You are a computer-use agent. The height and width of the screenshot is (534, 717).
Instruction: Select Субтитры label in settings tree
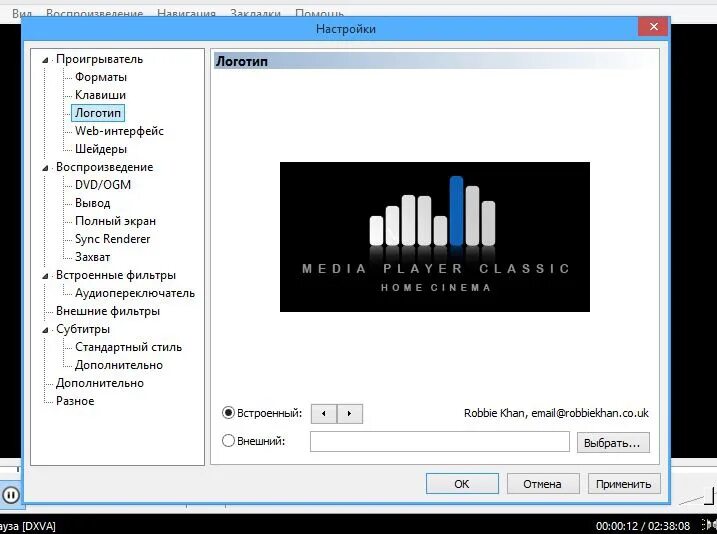point(83,329)
